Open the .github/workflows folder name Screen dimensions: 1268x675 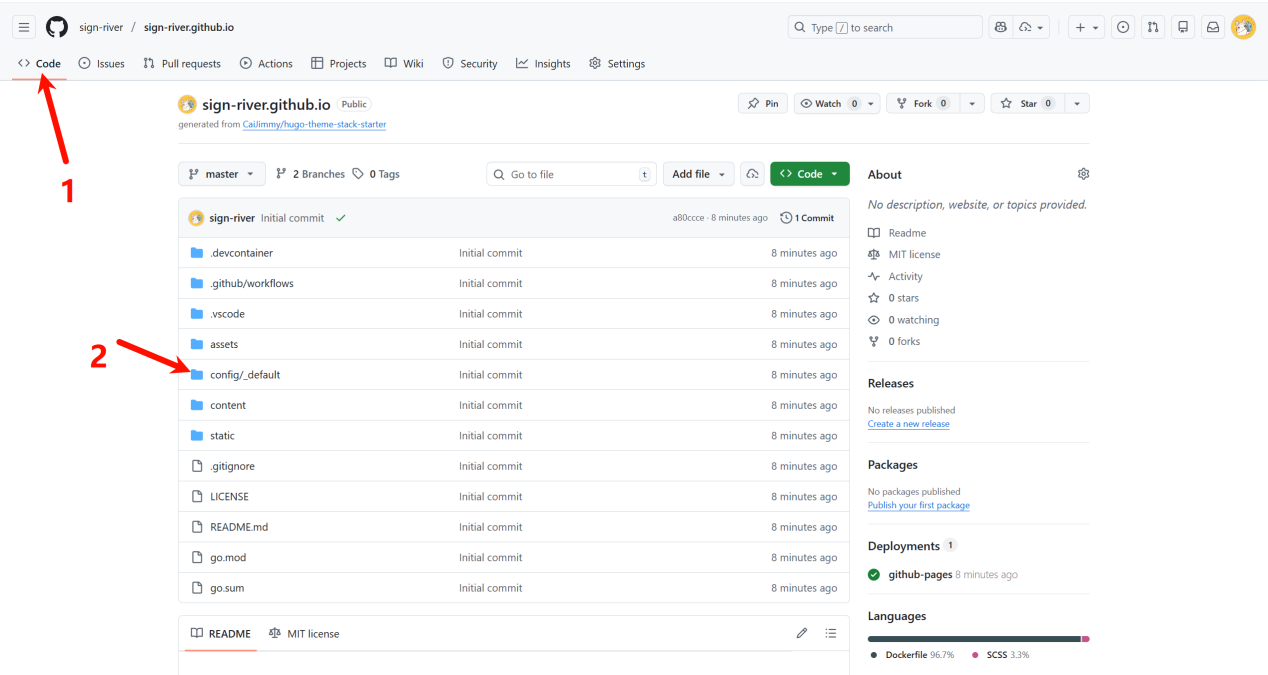tap(252, 284)
